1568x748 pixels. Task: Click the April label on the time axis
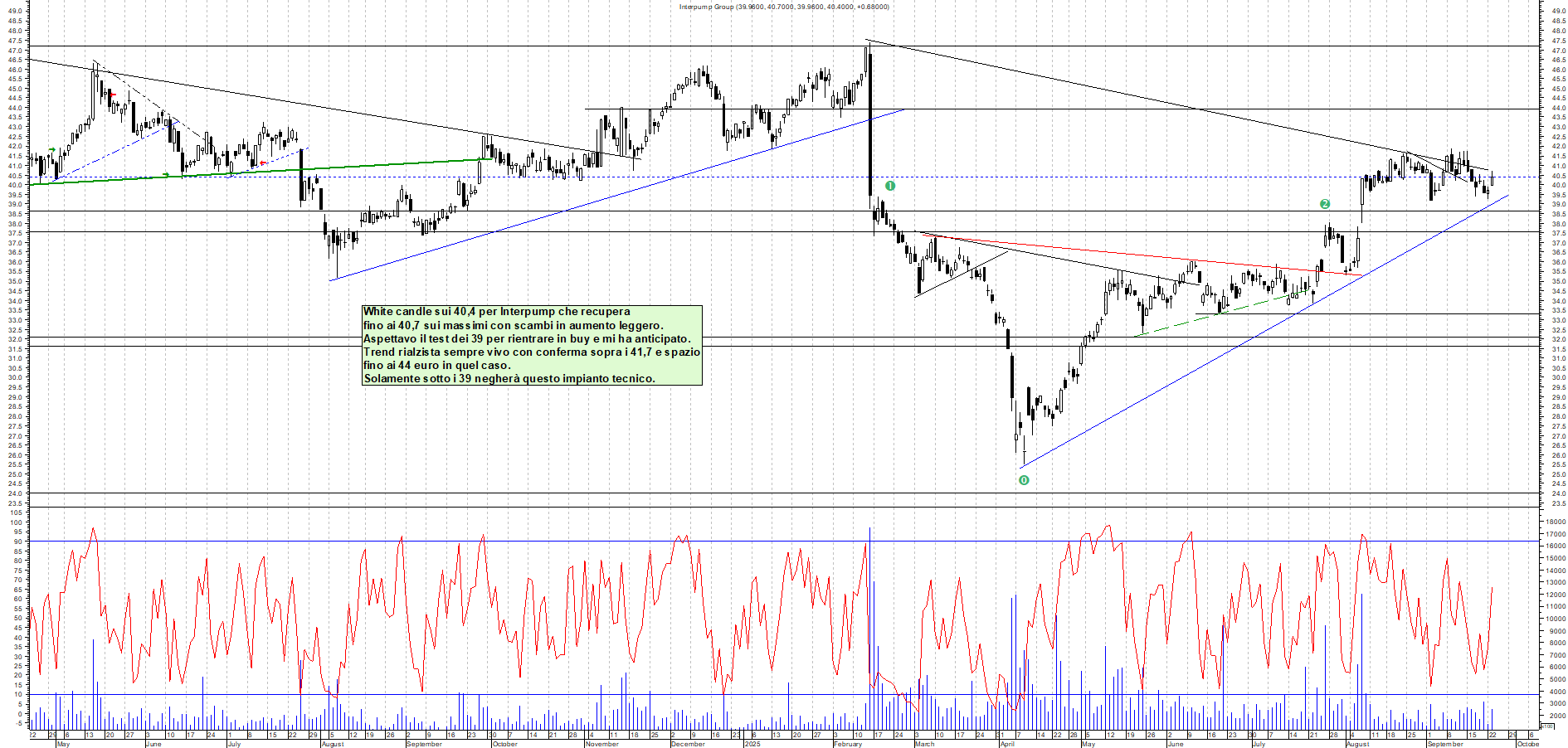click(x=1007, y=744)
